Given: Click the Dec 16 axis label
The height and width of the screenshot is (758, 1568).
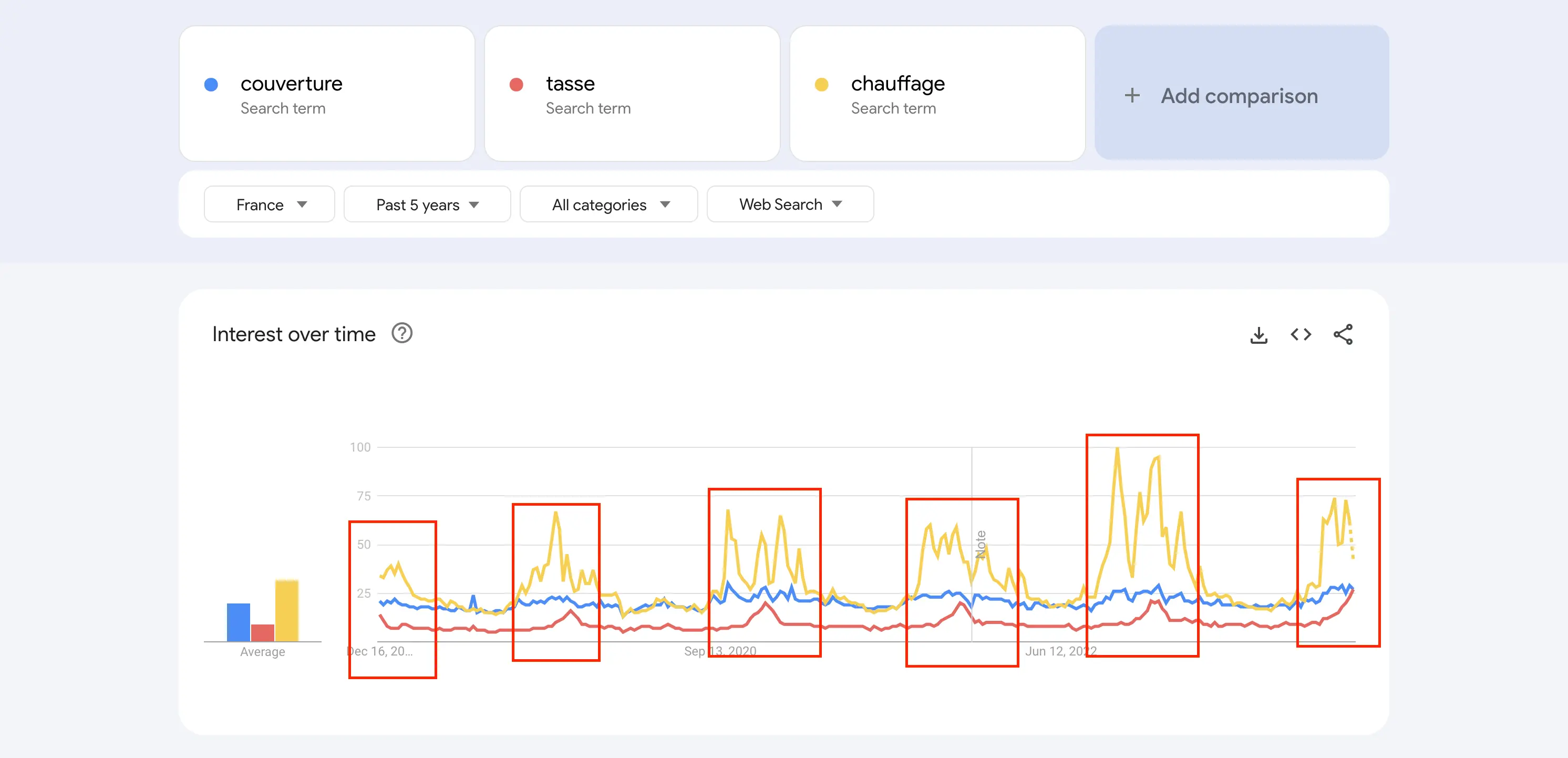Looking at the screenshot, I should coord(380,651).
